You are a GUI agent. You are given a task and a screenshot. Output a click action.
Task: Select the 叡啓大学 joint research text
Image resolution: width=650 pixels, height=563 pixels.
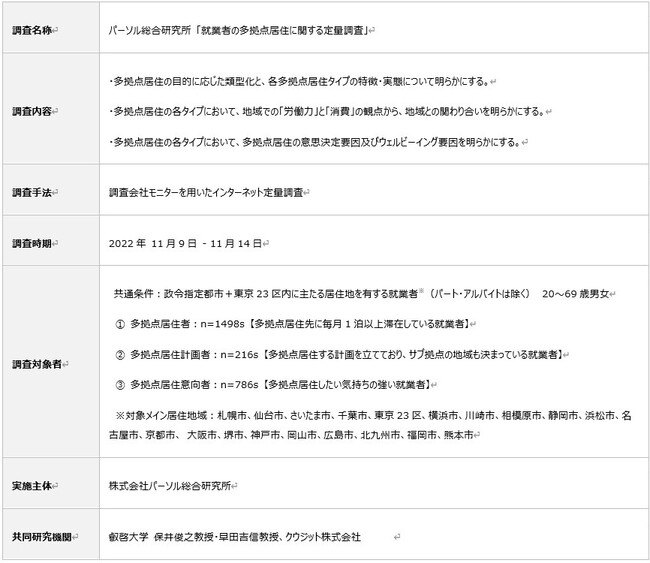235,537
